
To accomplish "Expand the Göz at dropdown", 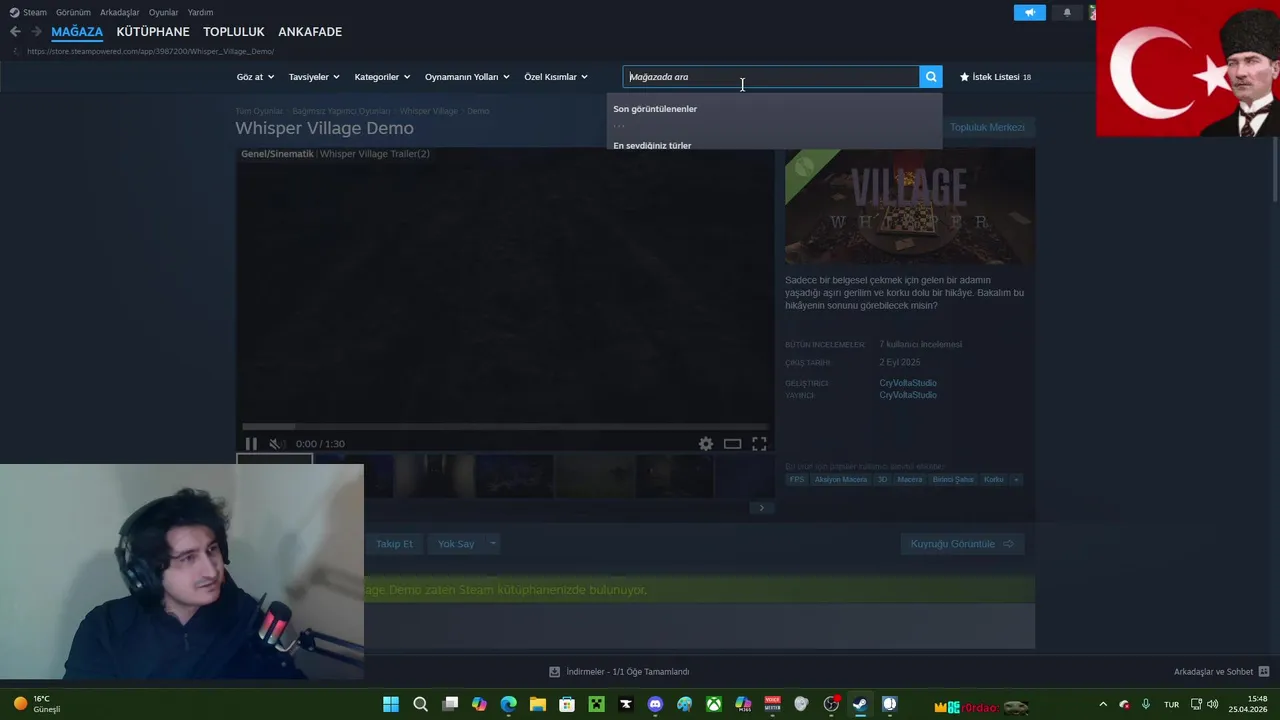I will pos(255,77).
